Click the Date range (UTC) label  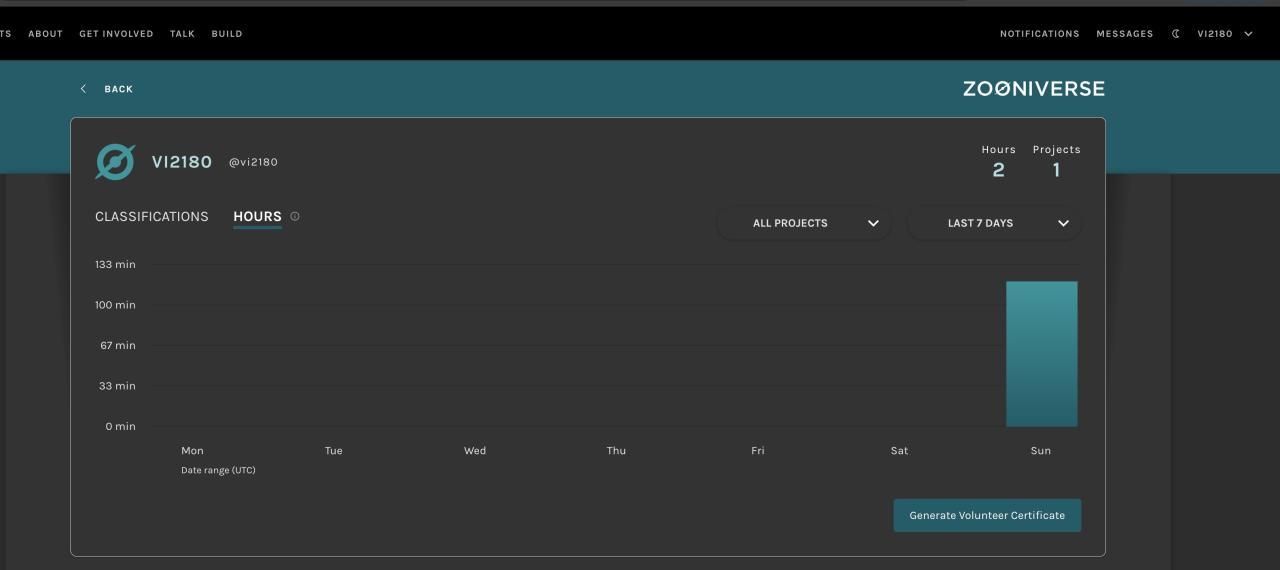pos(218,470)
